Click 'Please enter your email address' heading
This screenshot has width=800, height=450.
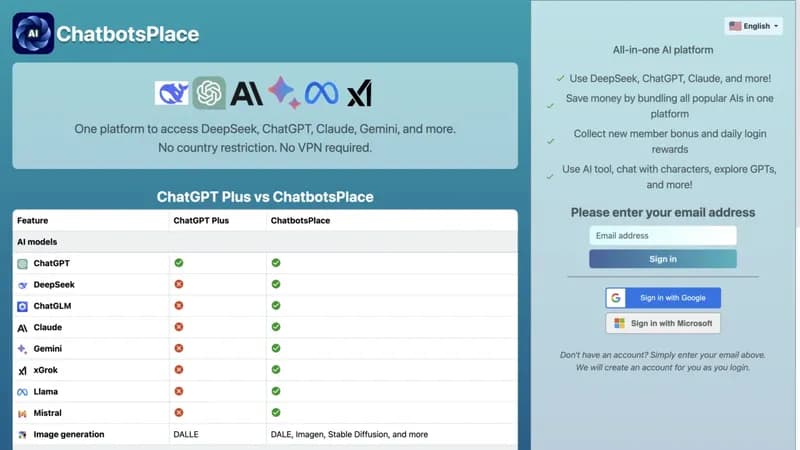tap(663, 213)
